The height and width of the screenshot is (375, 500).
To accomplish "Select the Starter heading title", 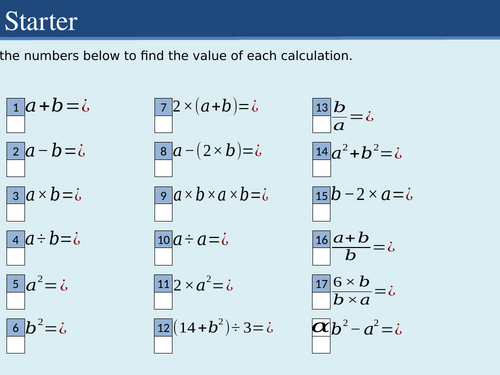I will pyautogui.click(x=41, y=21).
